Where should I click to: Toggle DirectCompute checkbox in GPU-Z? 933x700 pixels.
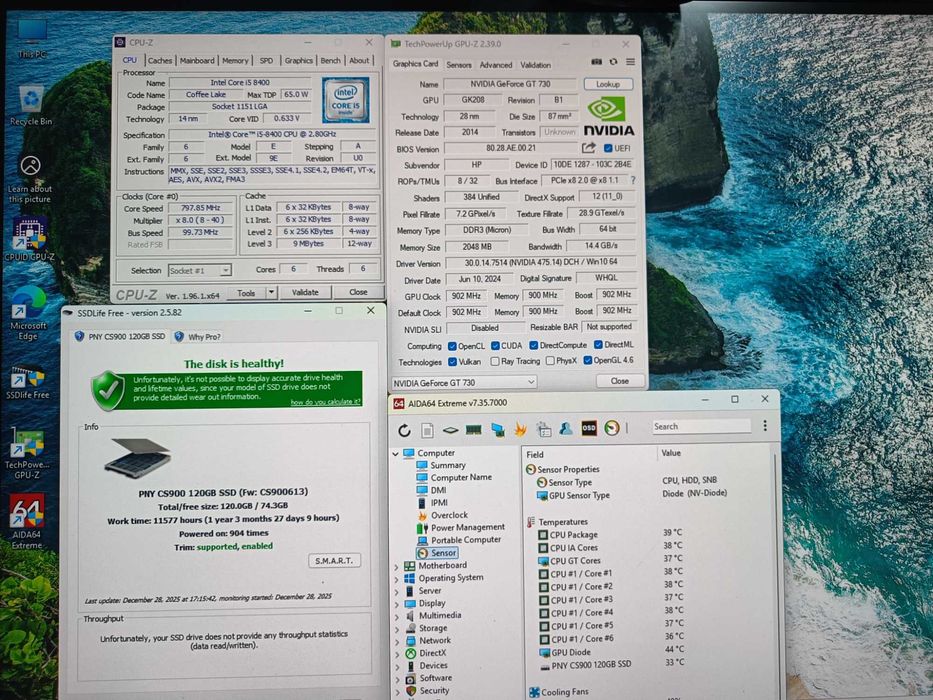534,345
